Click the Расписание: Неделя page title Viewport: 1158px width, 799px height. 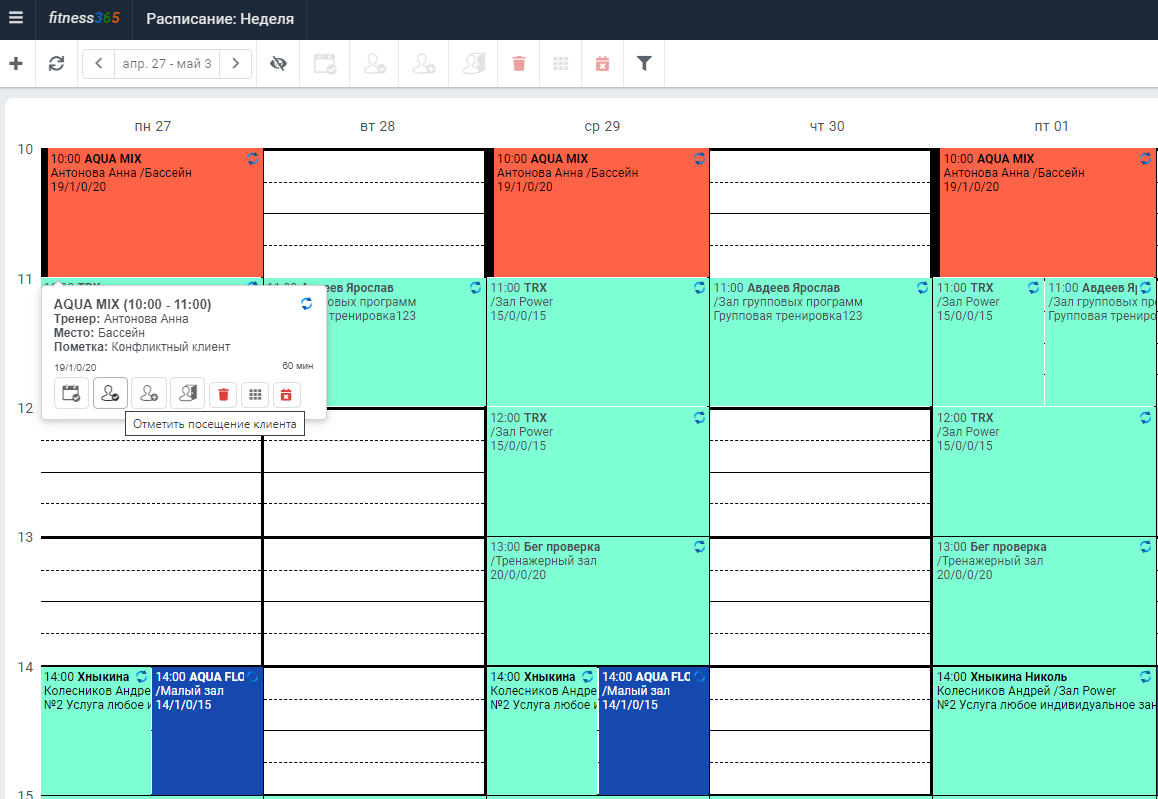click(220, 19)
